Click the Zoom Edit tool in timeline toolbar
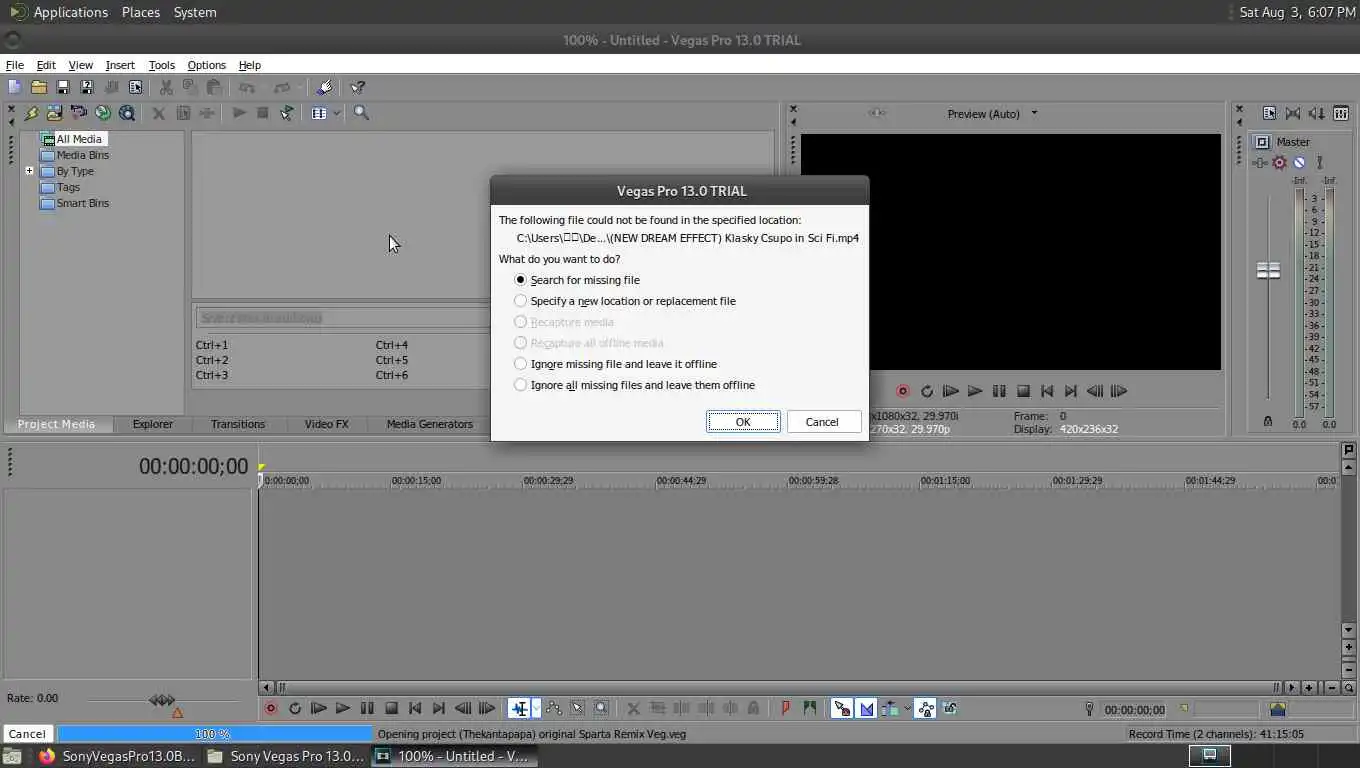Image resolution: width=1360 pixels, height=768 pixels. point(601,708)
